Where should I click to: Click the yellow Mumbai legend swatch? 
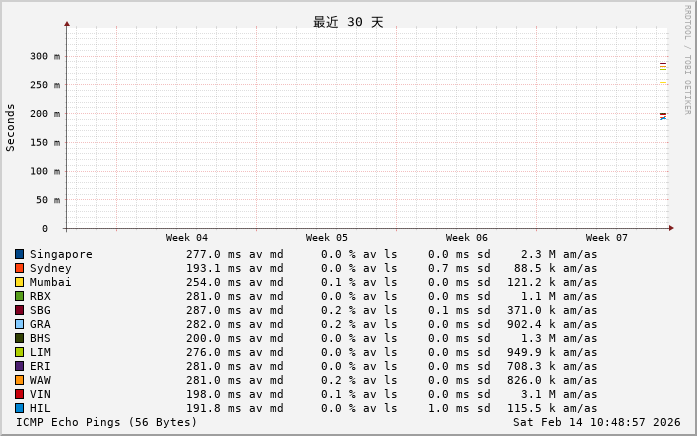pyautogui.click(x=19, y=282)
